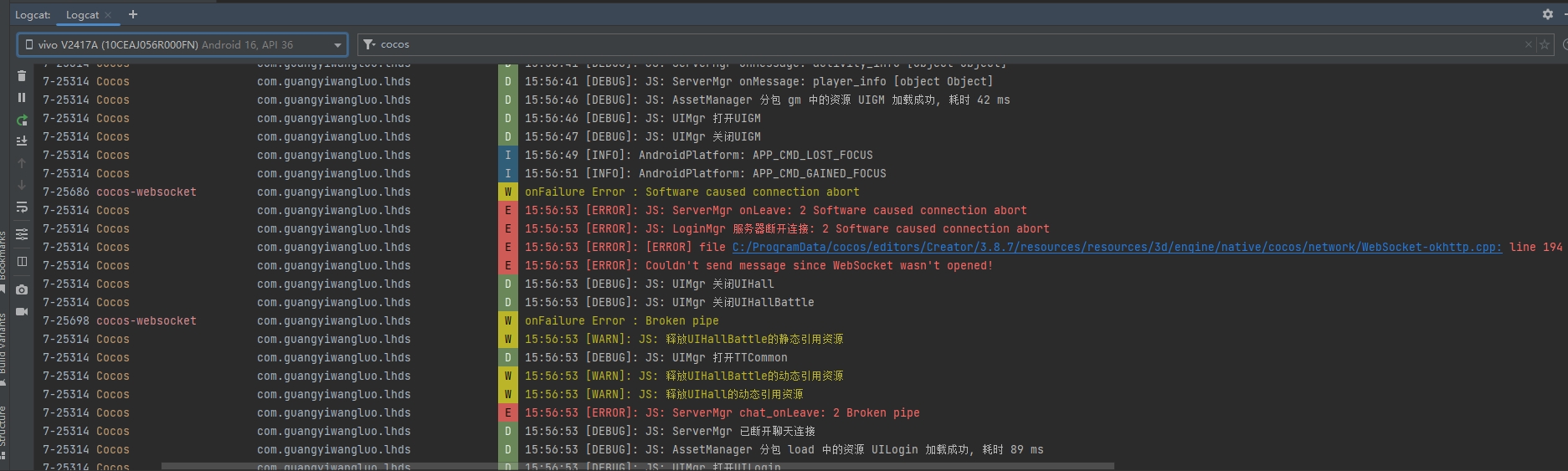Open Logcat settings gear icon
1568x471 pixels.
click(1547, 14)
